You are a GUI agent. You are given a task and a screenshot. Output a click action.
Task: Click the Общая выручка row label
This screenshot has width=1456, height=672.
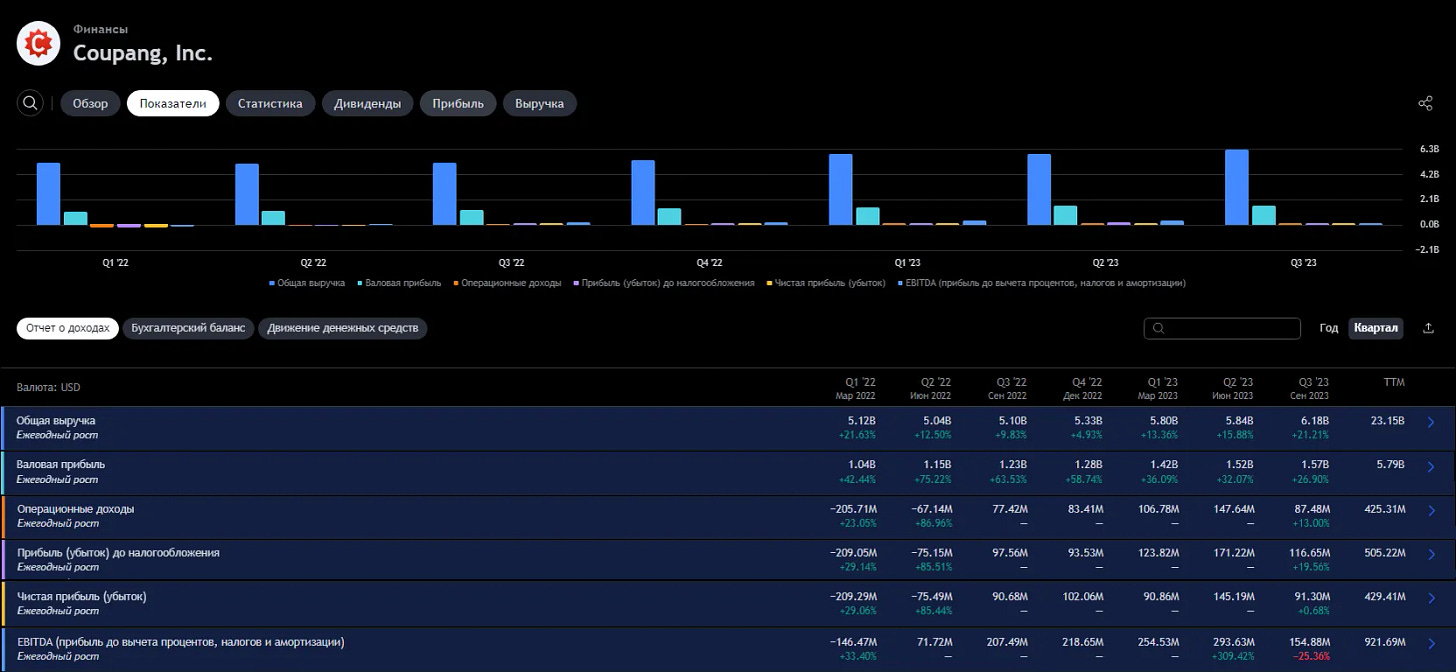[56, 421]
